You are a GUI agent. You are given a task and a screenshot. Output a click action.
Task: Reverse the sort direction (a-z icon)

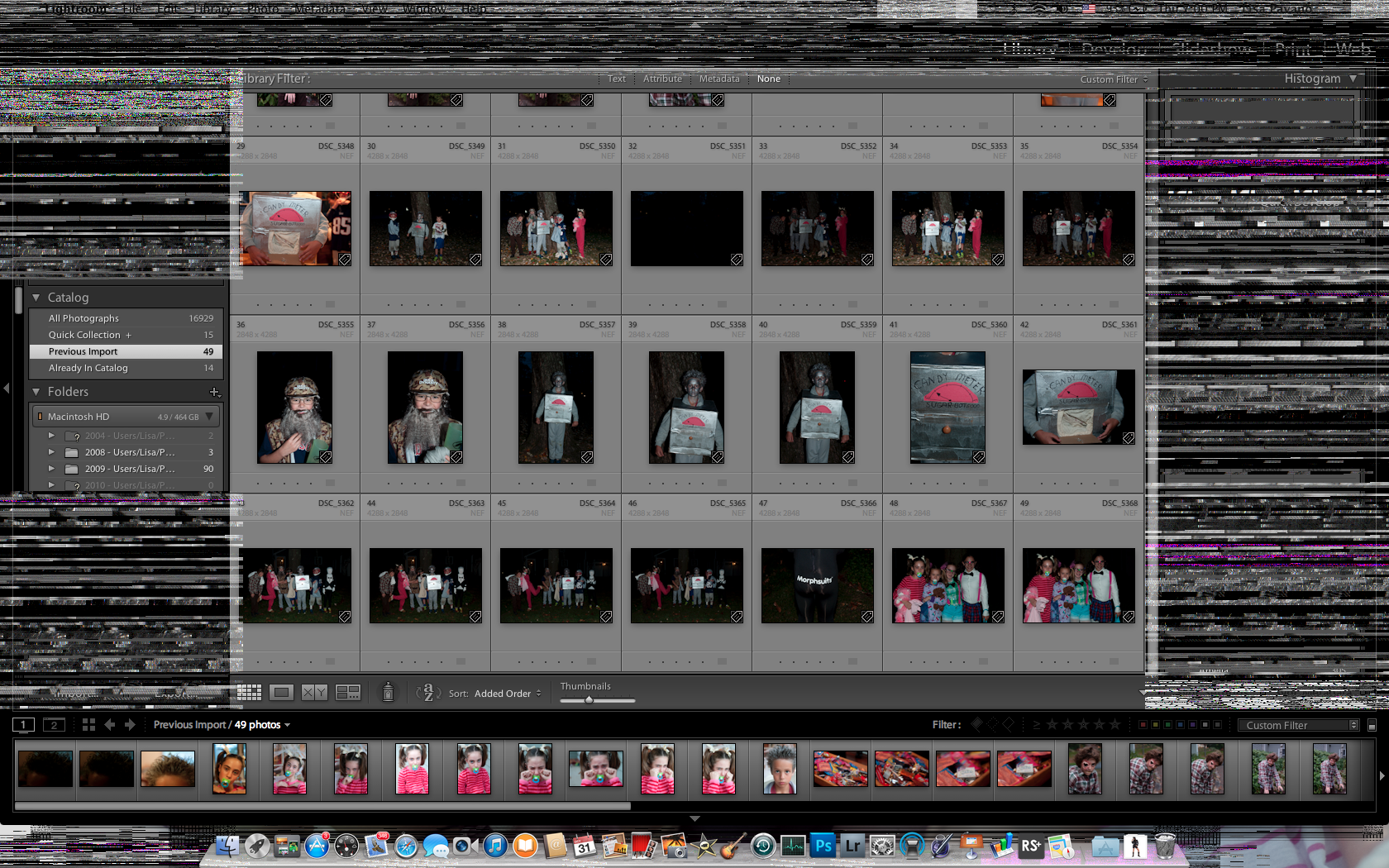tap(427, 693)
